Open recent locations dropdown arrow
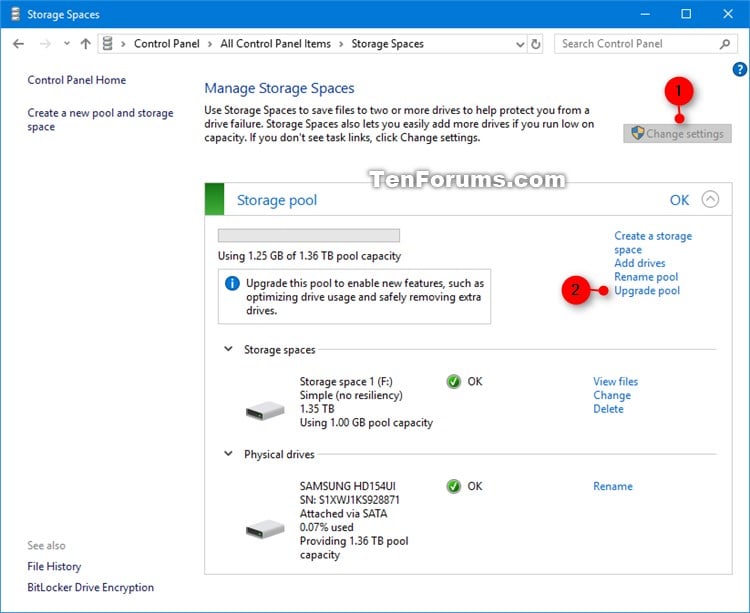Screen dimensions: 750x613 (x=66, y=44)
